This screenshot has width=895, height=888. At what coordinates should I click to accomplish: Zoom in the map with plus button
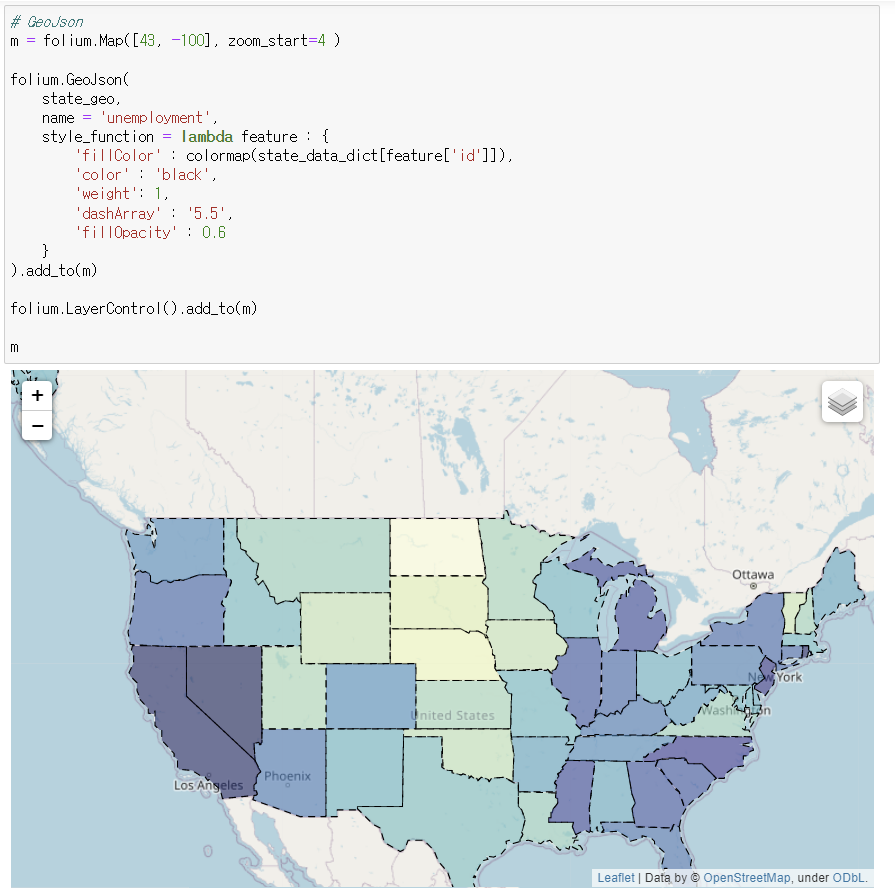tap(37, 395)
